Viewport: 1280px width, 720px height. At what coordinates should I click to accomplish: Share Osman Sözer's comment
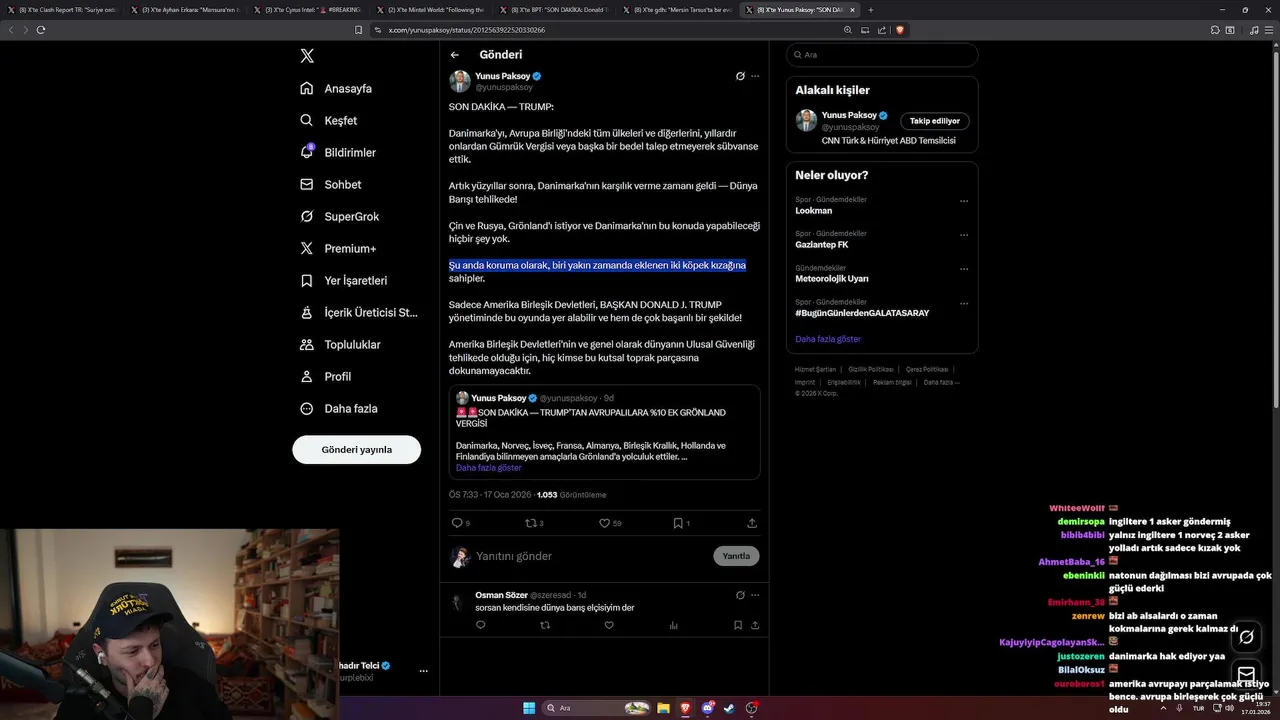754,625
